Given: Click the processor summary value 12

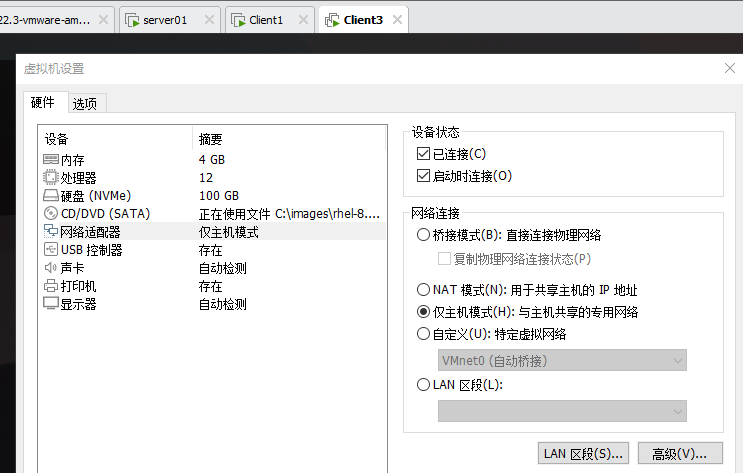Looking at the screenshot, I should click(x=206, y=178).
